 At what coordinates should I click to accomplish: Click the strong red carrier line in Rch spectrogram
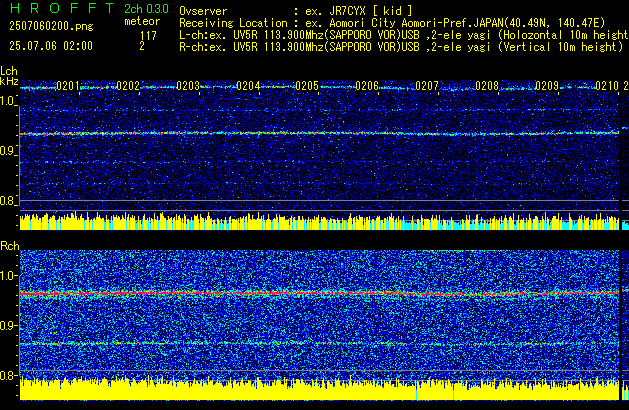click(x=320, y=294)
